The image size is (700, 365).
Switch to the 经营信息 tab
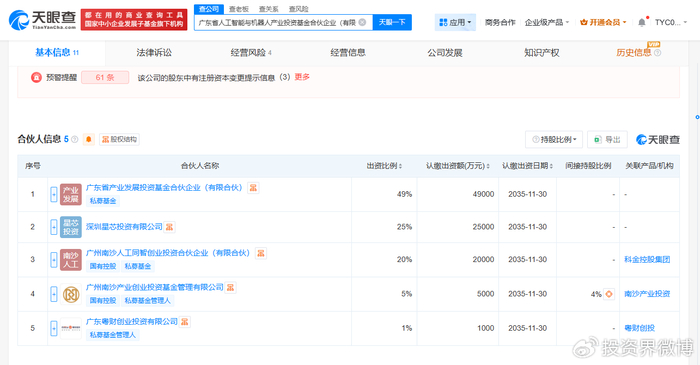(x=348, y=53)
